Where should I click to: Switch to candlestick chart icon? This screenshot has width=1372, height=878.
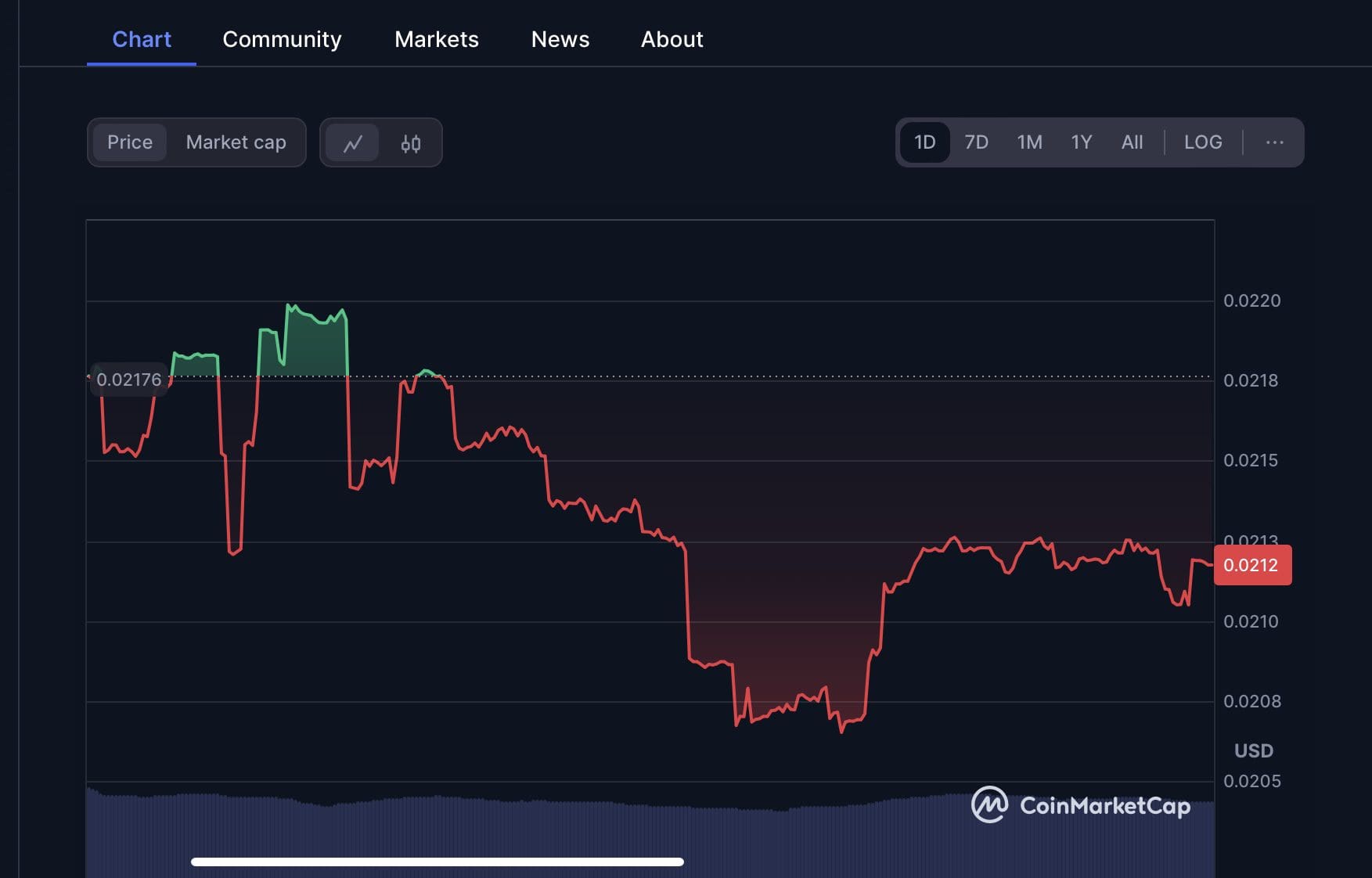[411, 143]
